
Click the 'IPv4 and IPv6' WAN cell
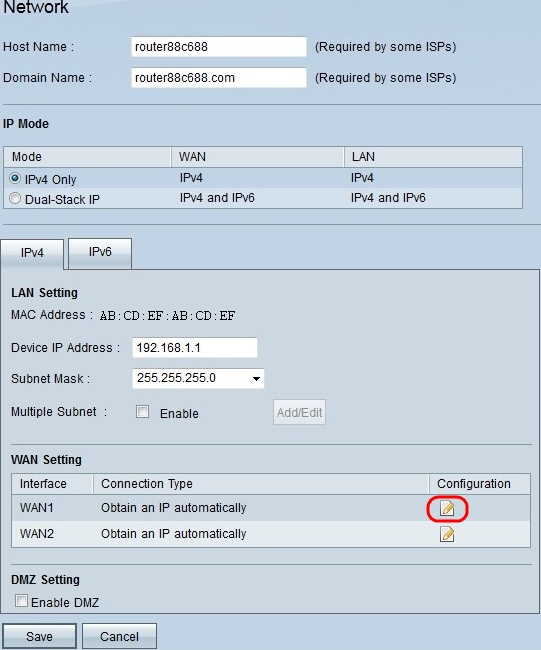click(x=217, y=198)
